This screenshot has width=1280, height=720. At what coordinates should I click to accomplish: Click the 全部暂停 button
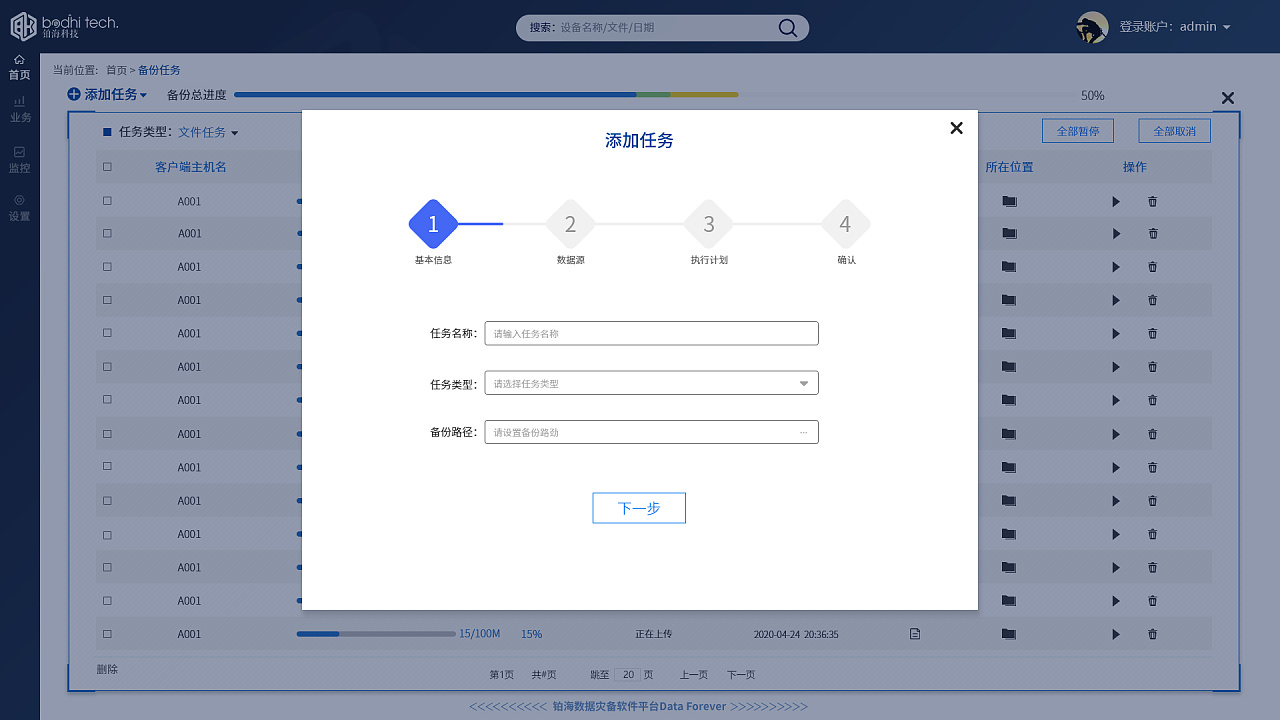tap(1077, 131)
